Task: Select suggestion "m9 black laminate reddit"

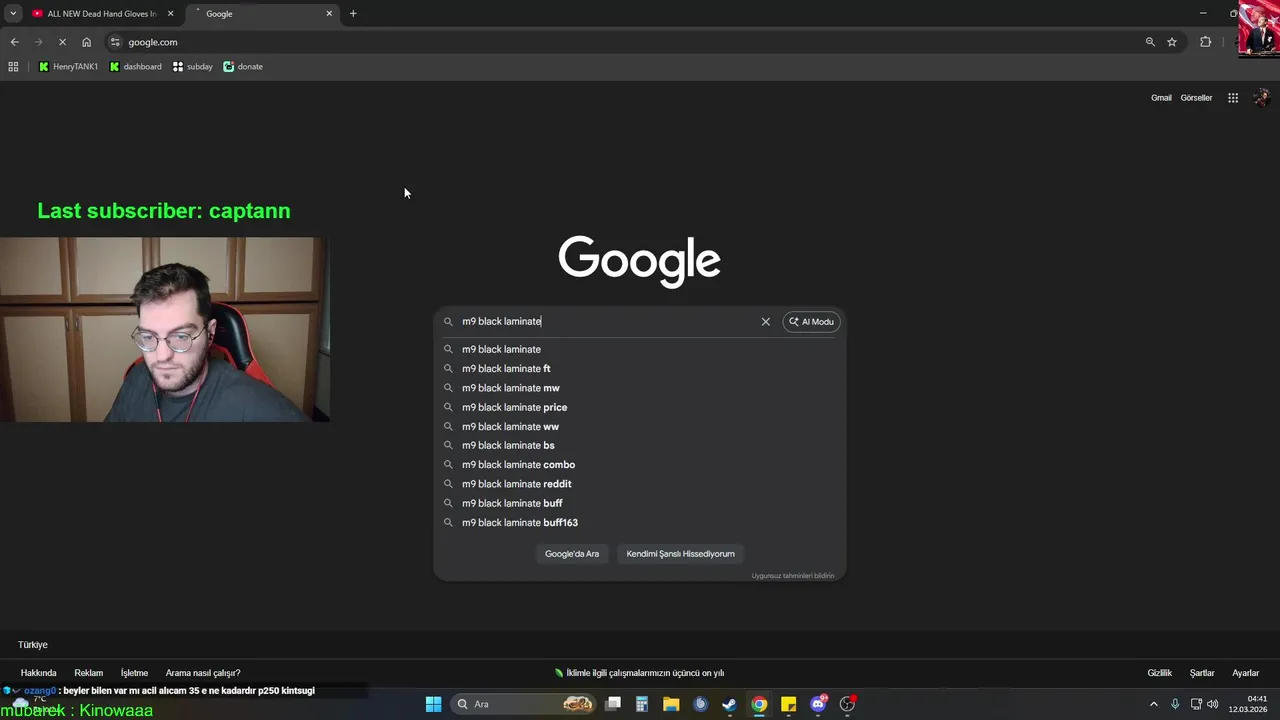Action: click(640, 484)
